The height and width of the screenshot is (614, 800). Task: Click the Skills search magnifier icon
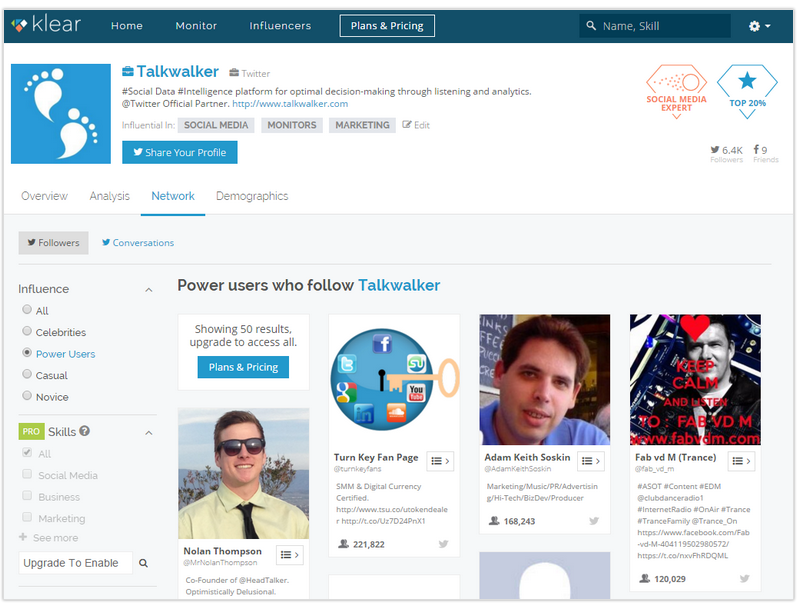tap(143, 563)
